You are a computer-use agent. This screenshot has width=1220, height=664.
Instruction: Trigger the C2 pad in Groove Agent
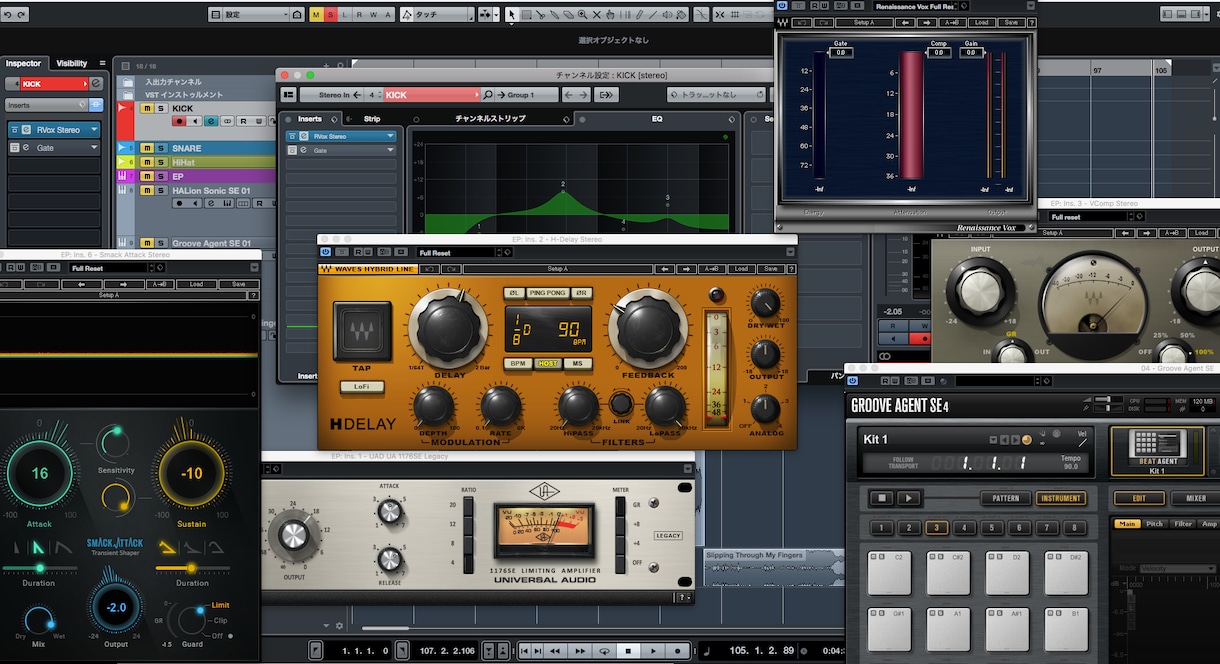[889, 572]
